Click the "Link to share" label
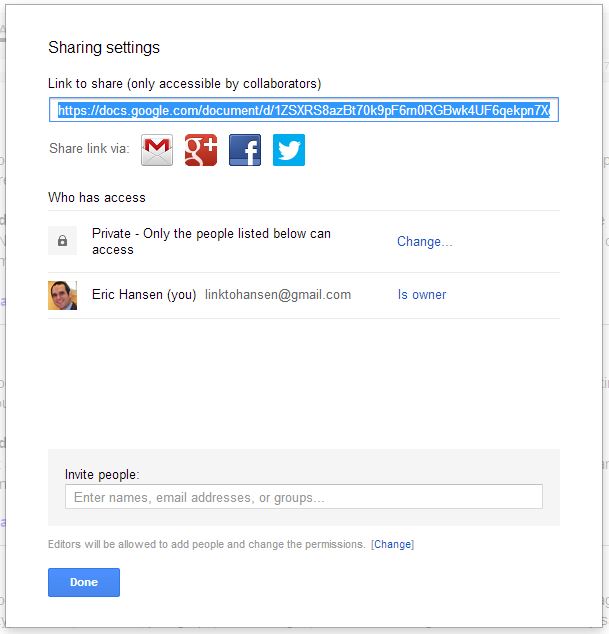The width and height of the screenshot is (609, 634). (185, 84)
